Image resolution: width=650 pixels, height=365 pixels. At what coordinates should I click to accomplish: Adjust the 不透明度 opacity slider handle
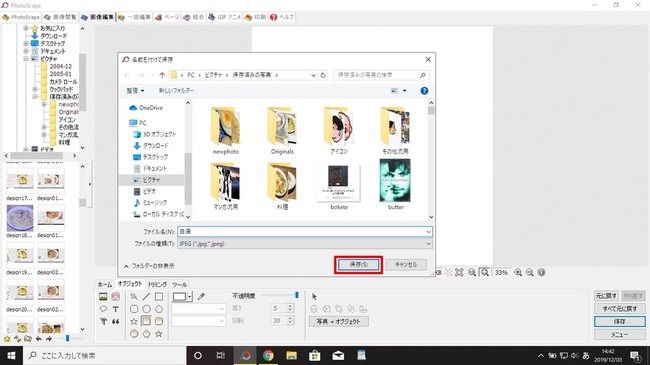(297, 295)
